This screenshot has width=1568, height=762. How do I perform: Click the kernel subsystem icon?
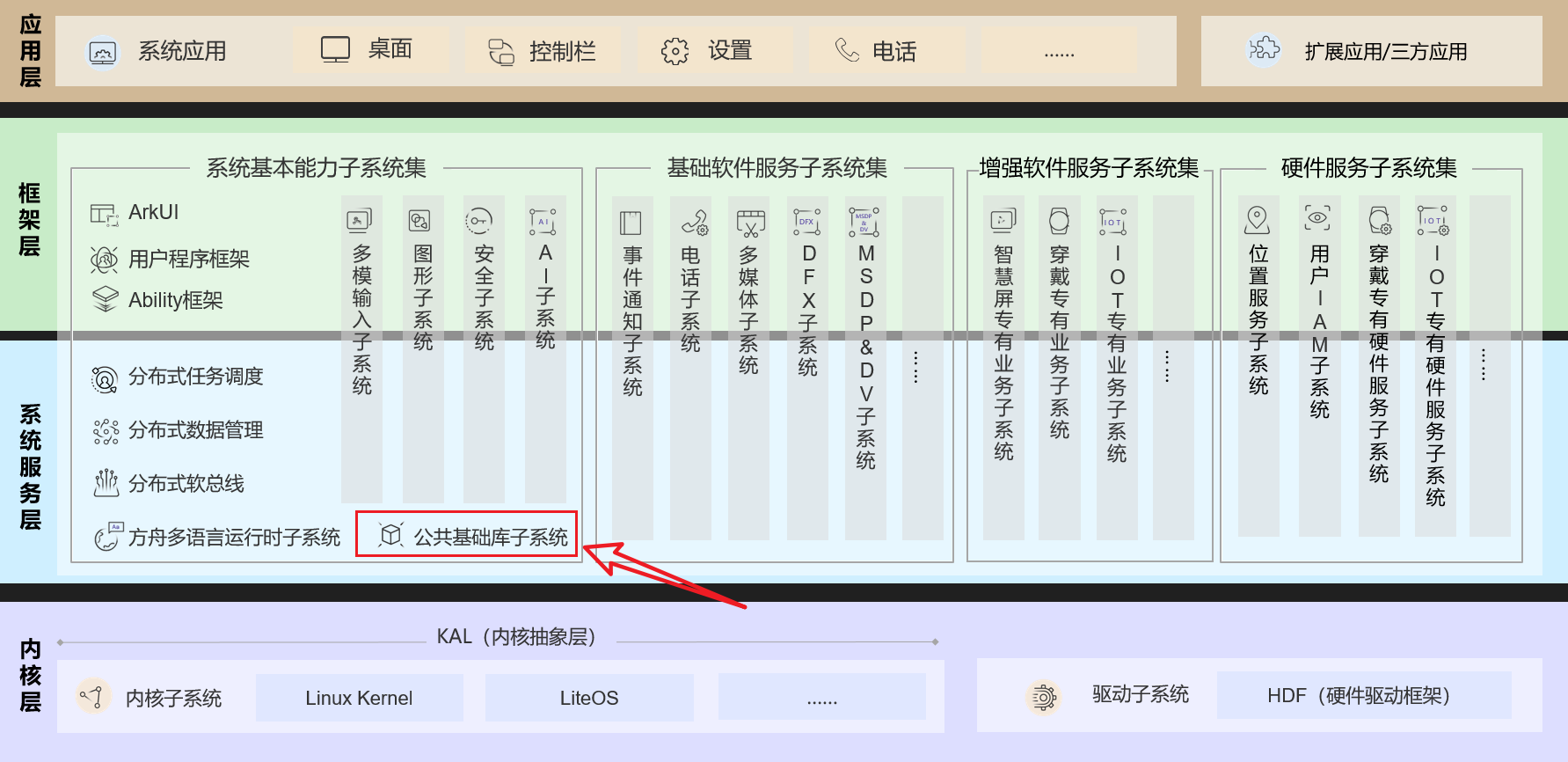pyautogui.click(x=92, y=697)
